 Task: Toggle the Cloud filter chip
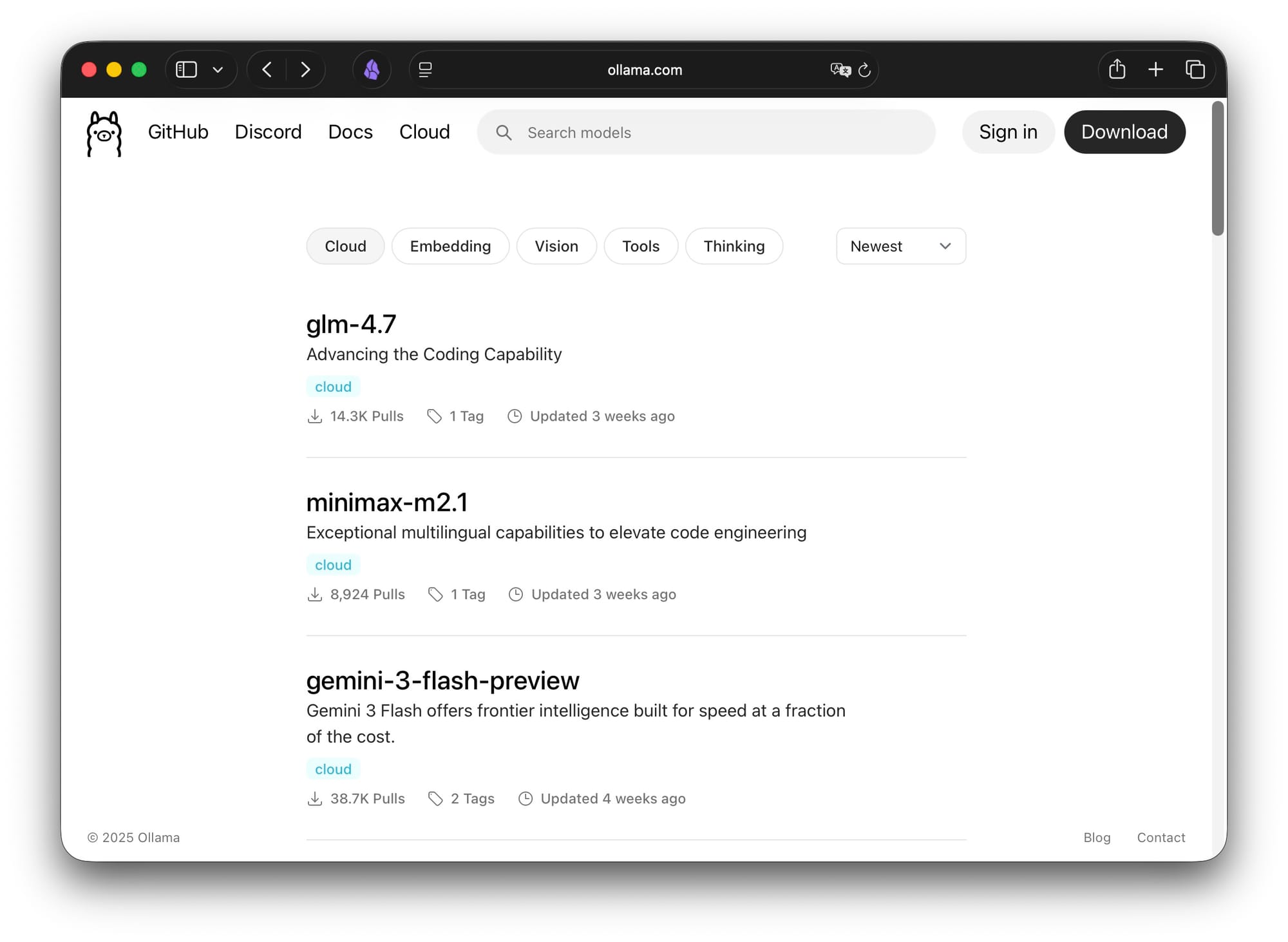pos(345,246)
